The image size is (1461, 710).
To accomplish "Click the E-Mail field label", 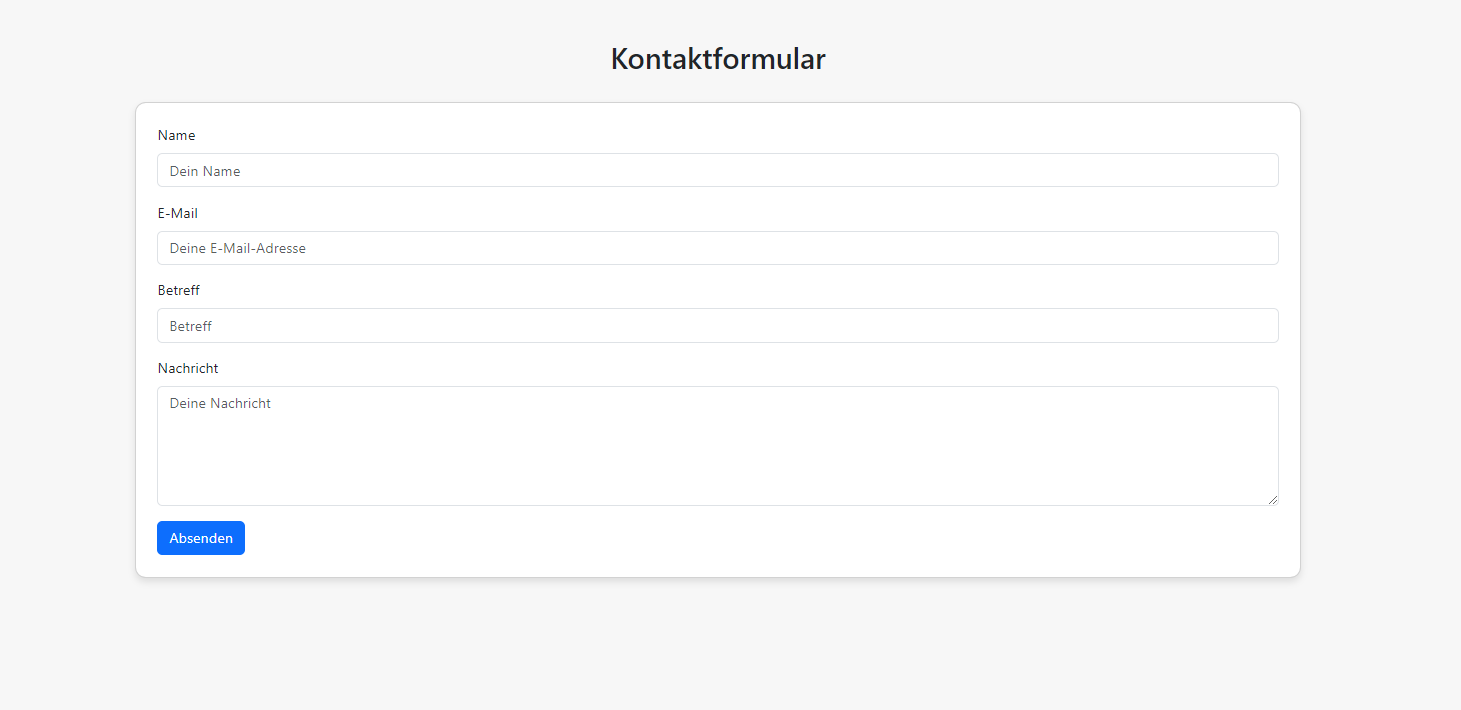I will (x=177, y=213).
